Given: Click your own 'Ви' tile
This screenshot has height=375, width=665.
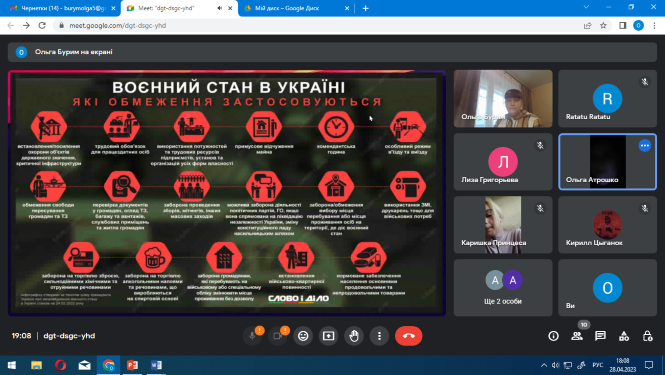Looking at the screenshot, I should 607,288.
